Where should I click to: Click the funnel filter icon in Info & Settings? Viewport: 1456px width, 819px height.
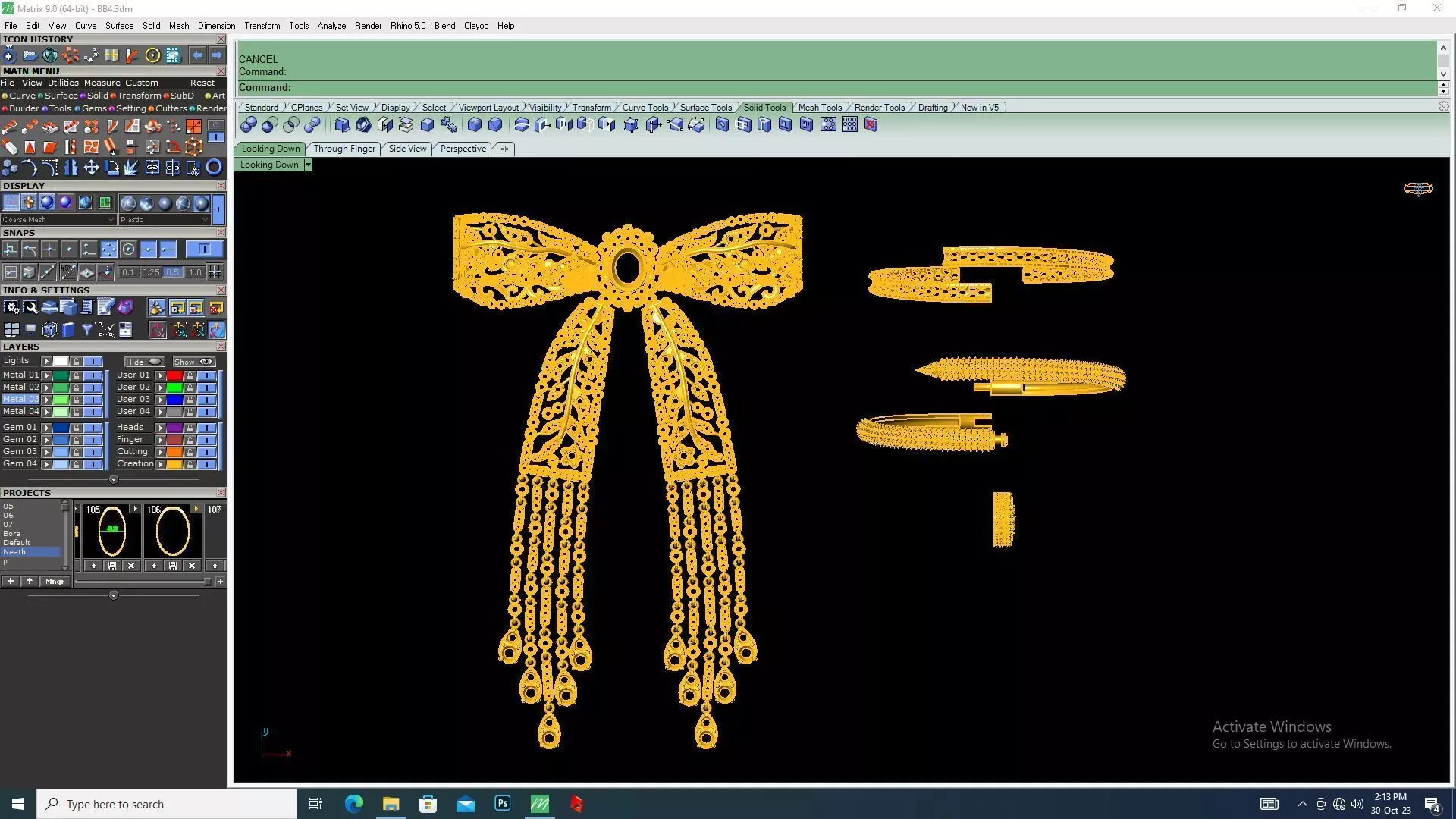pyautogui.click(x=86, y=329)
